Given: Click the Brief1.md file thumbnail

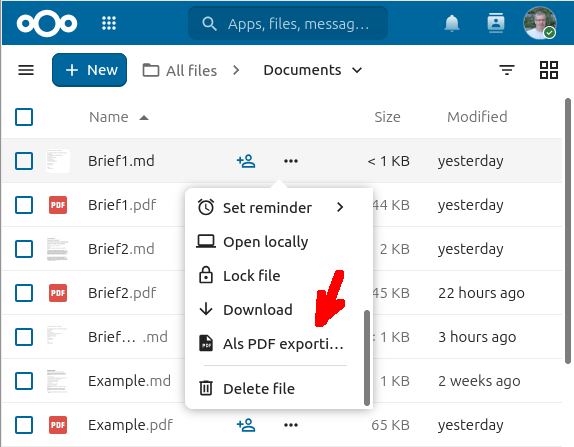Looking at the screenshot, I should pyautogui.click(x=58, y=161).
